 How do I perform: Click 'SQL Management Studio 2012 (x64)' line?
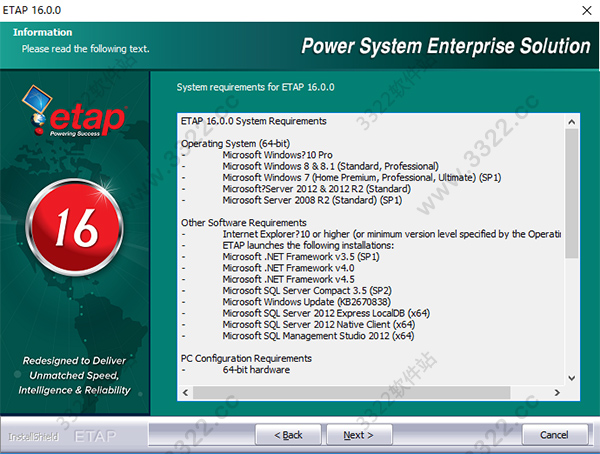(x=318, y=336)
